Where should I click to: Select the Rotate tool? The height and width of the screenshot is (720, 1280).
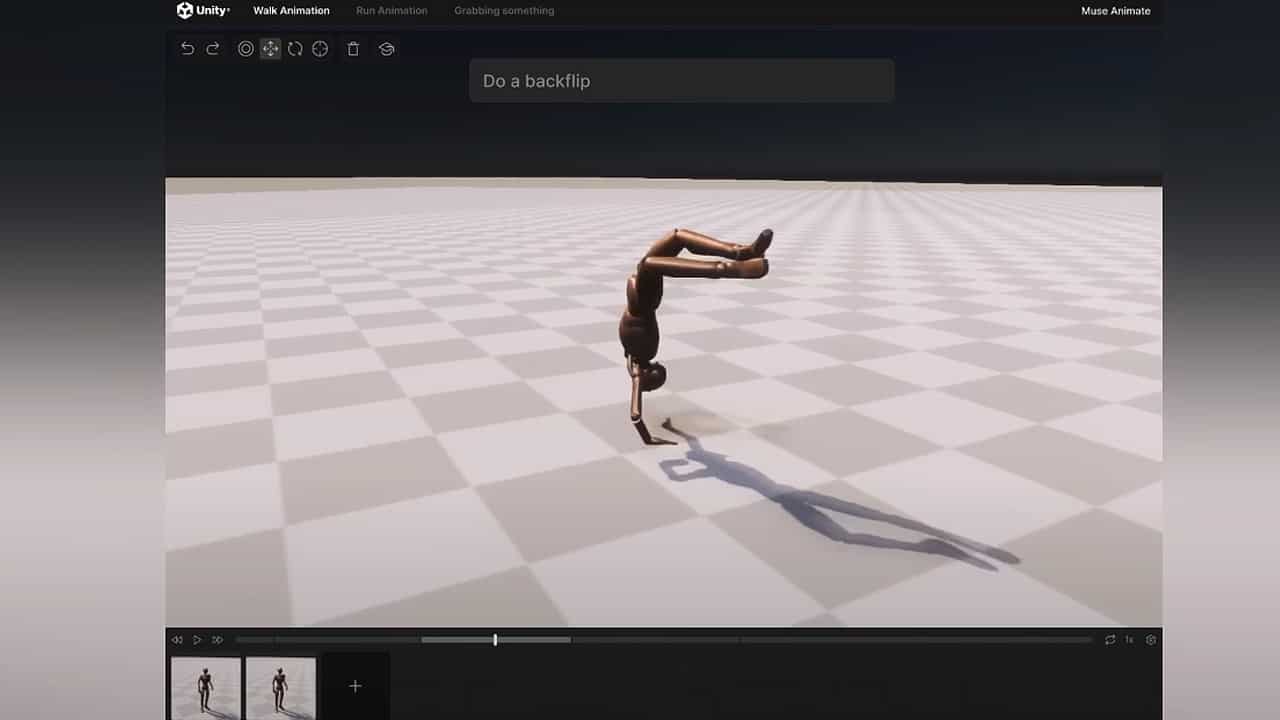click(295, 48)
